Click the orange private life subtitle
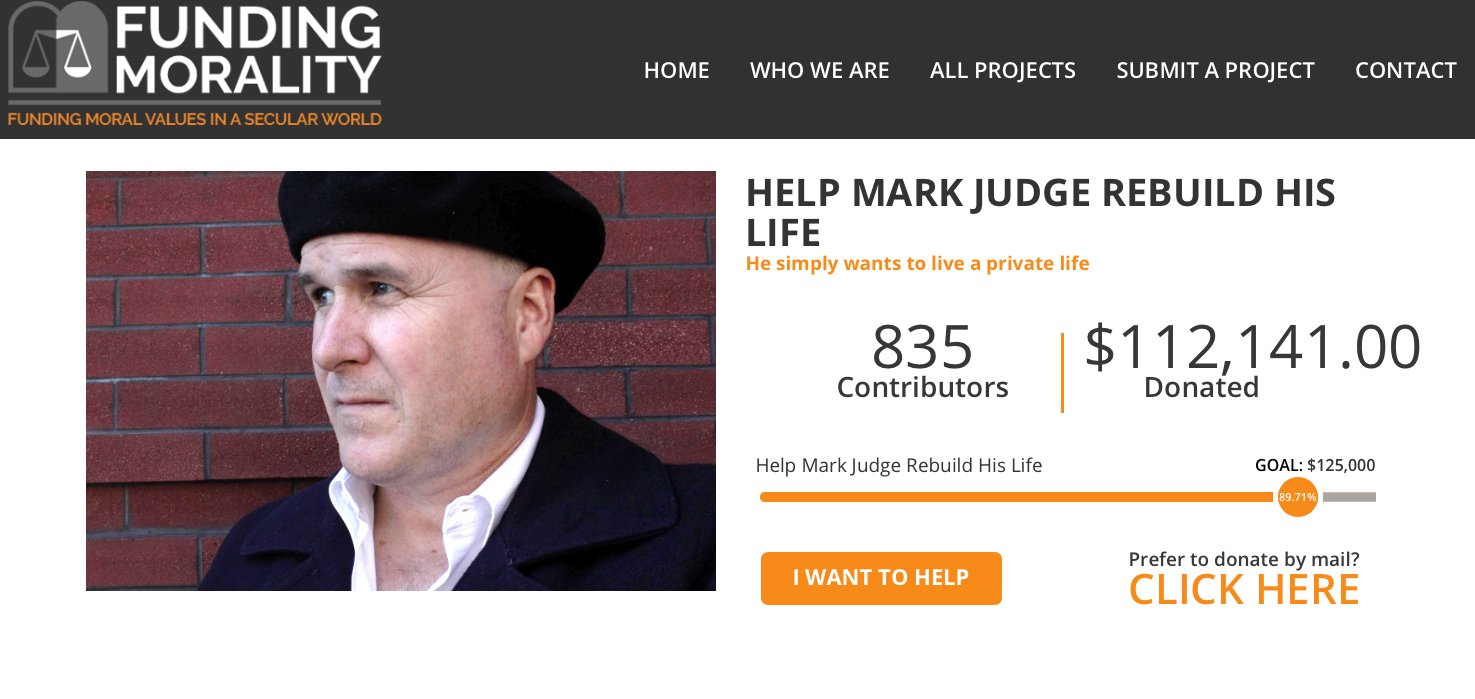1475x699 pixels. click(x=917, y=264)
